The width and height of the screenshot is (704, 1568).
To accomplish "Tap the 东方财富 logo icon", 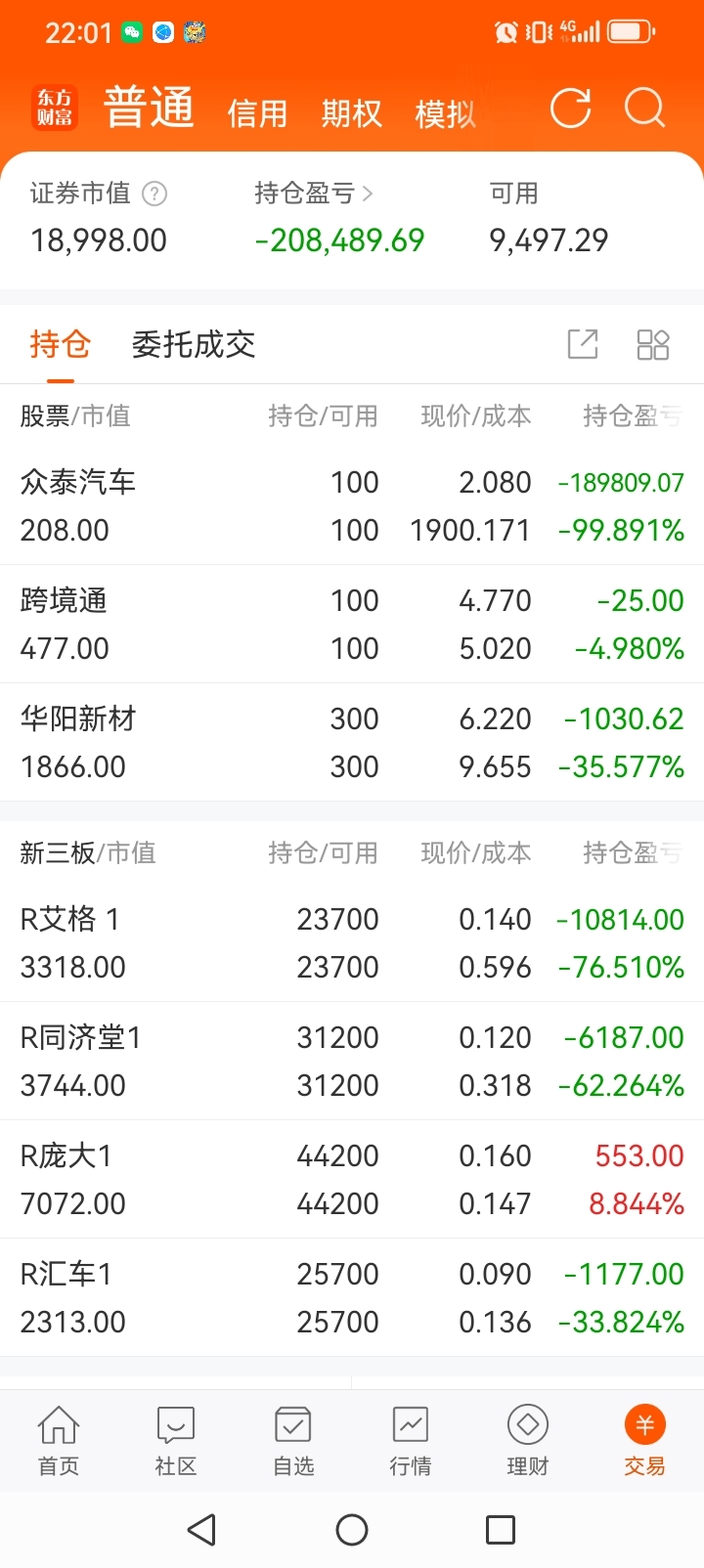I will pyautogui.click(x=55, y=108).
